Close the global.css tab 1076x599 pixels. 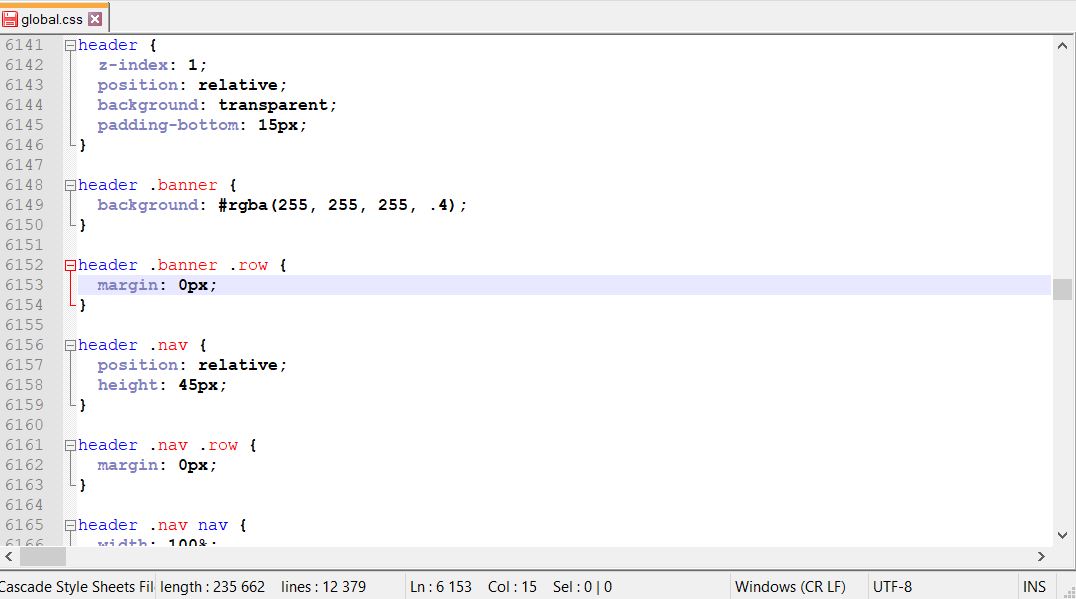[x=95, y=19]
